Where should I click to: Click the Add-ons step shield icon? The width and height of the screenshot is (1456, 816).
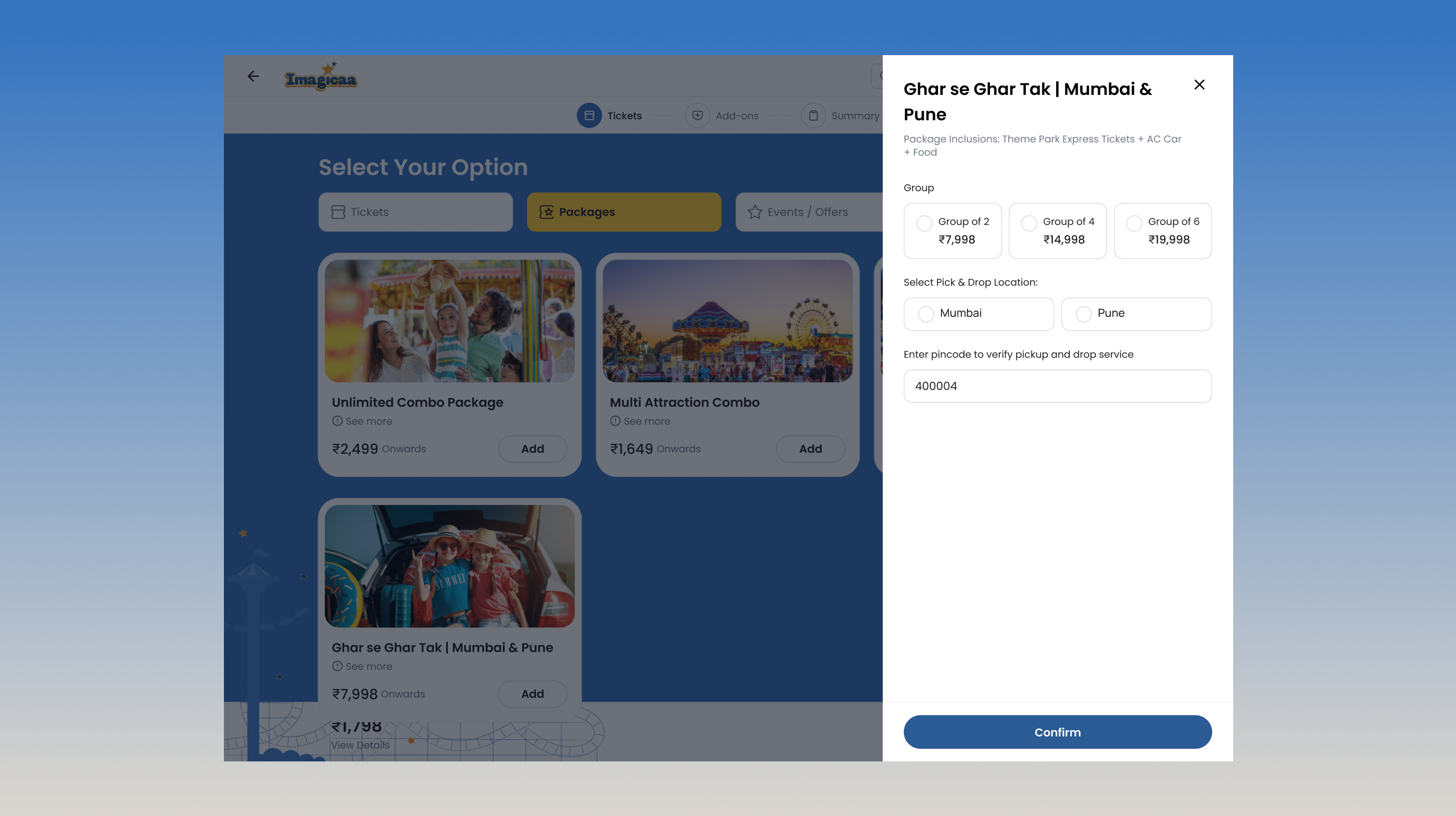pos(698,115)
